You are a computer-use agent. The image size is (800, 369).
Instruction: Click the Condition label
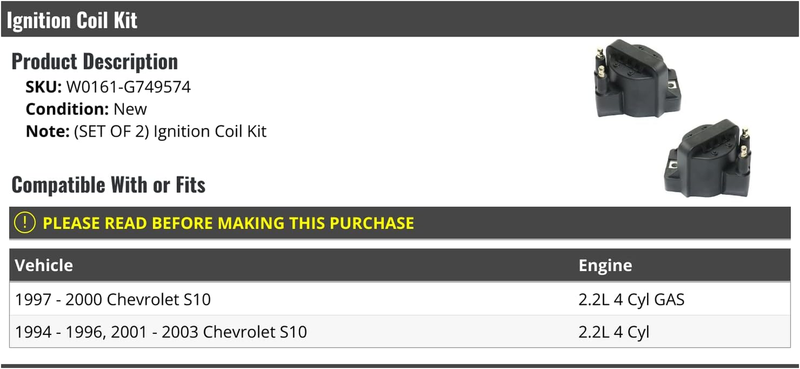coord(67,109)
